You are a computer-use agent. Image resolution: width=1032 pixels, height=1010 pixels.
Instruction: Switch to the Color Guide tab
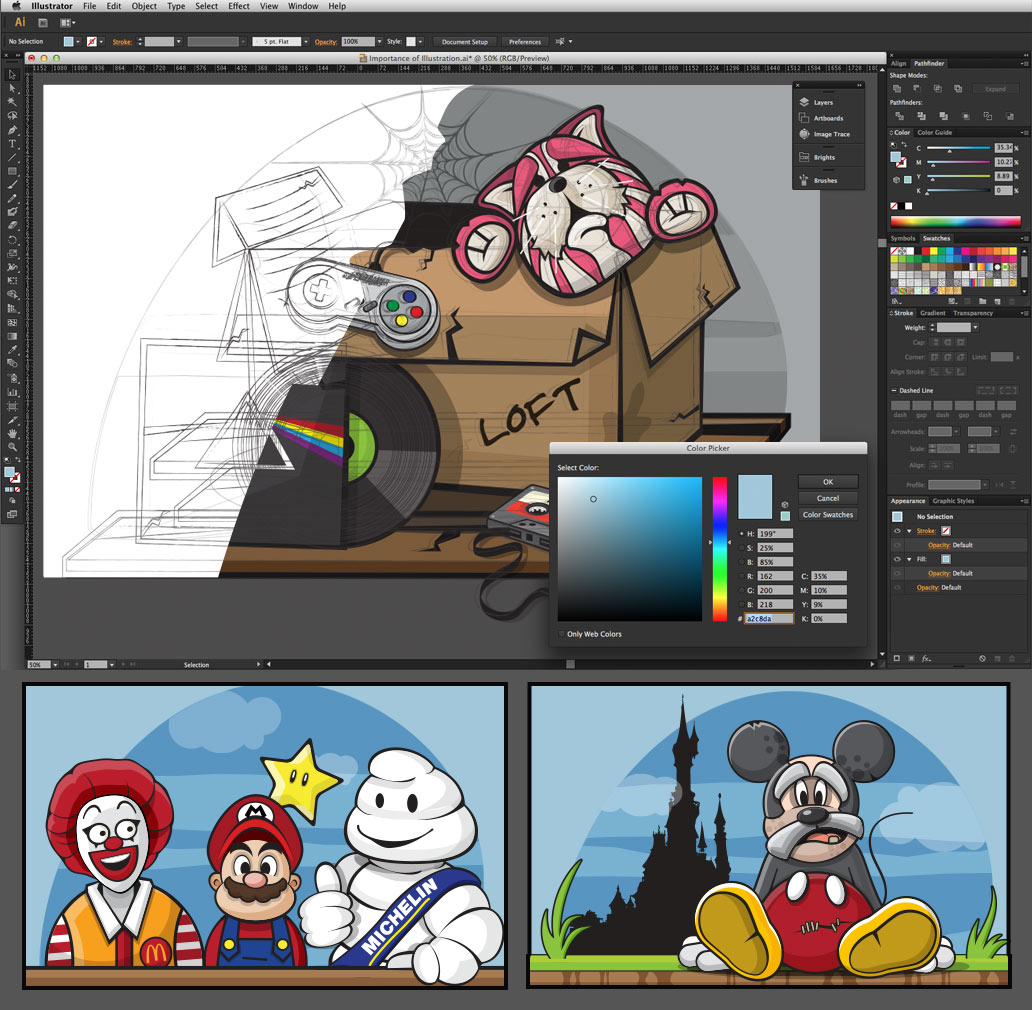pos(935,133)
